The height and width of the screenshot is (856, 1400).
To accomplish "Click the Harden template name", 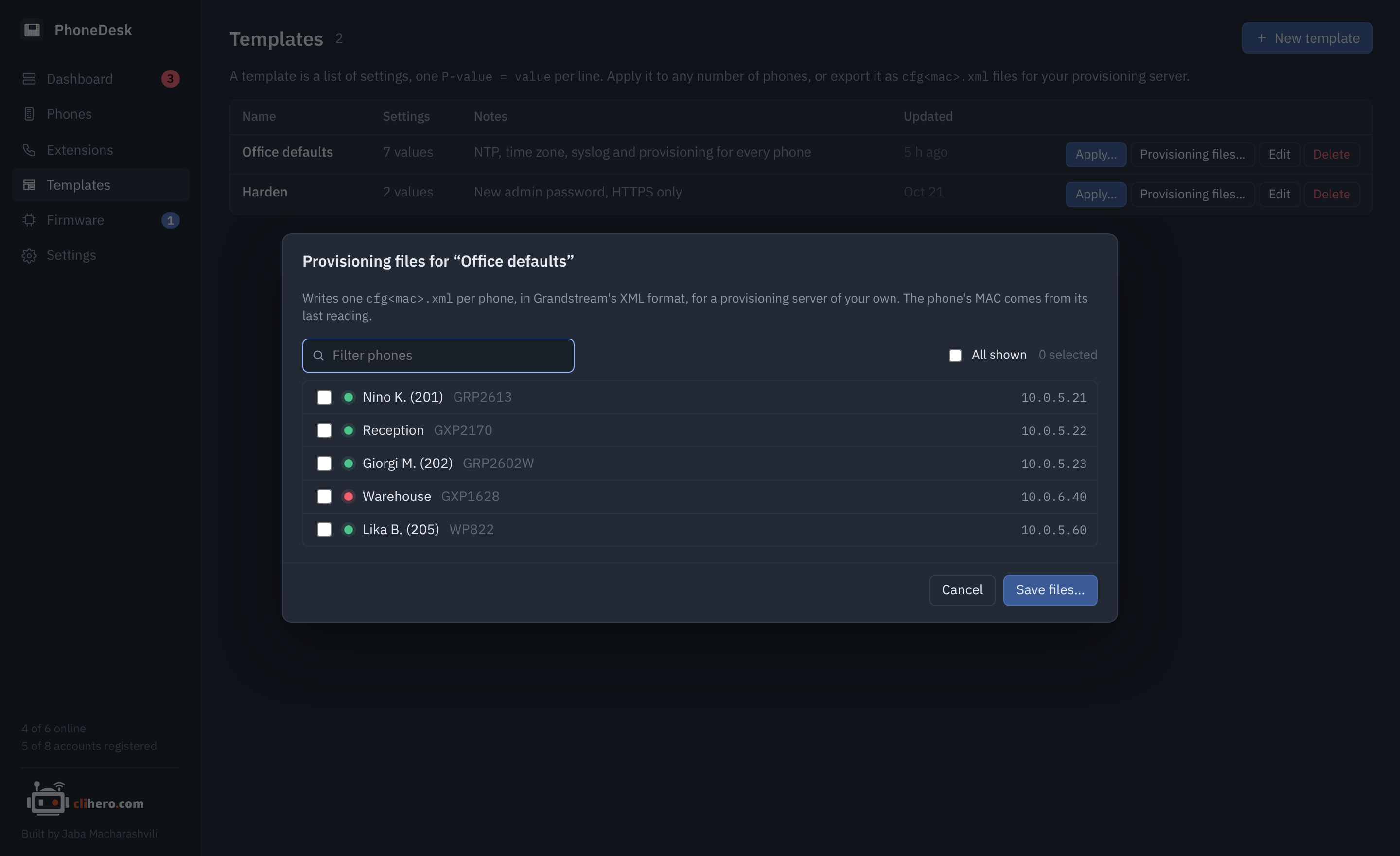I will coord(265,192).
